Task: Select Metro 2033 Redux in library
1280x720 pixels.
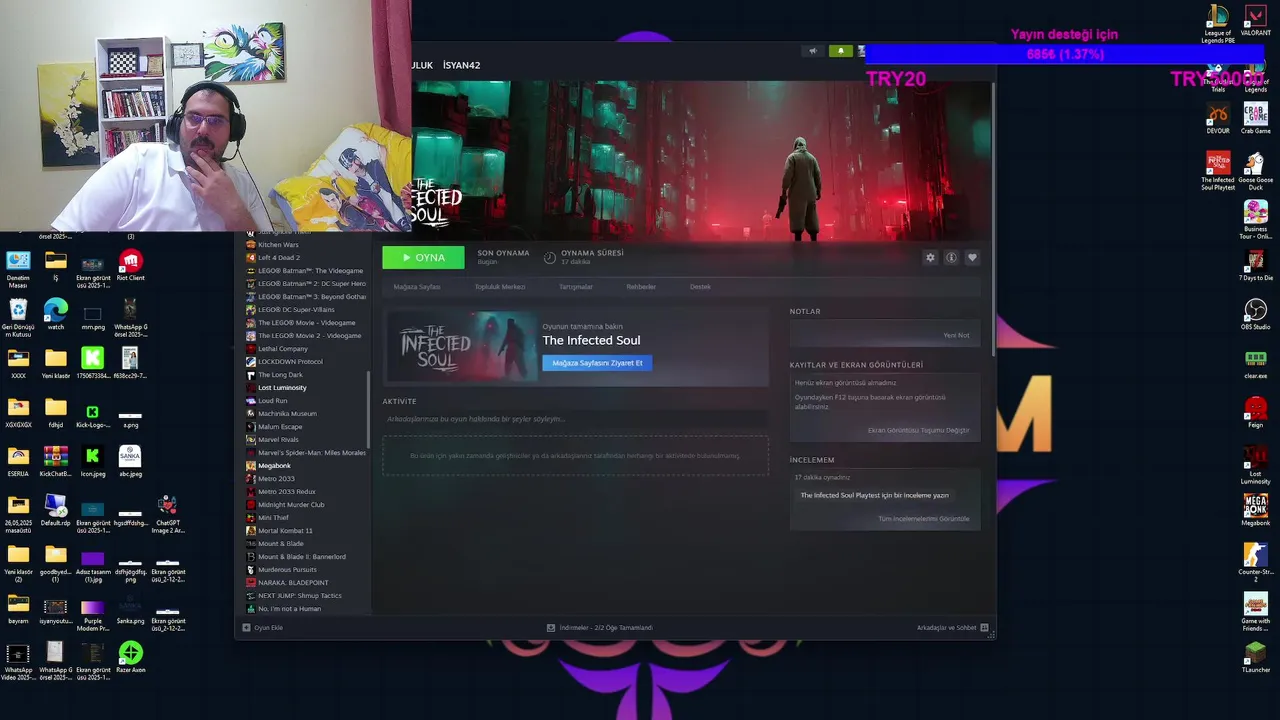Action: [286, 492]
